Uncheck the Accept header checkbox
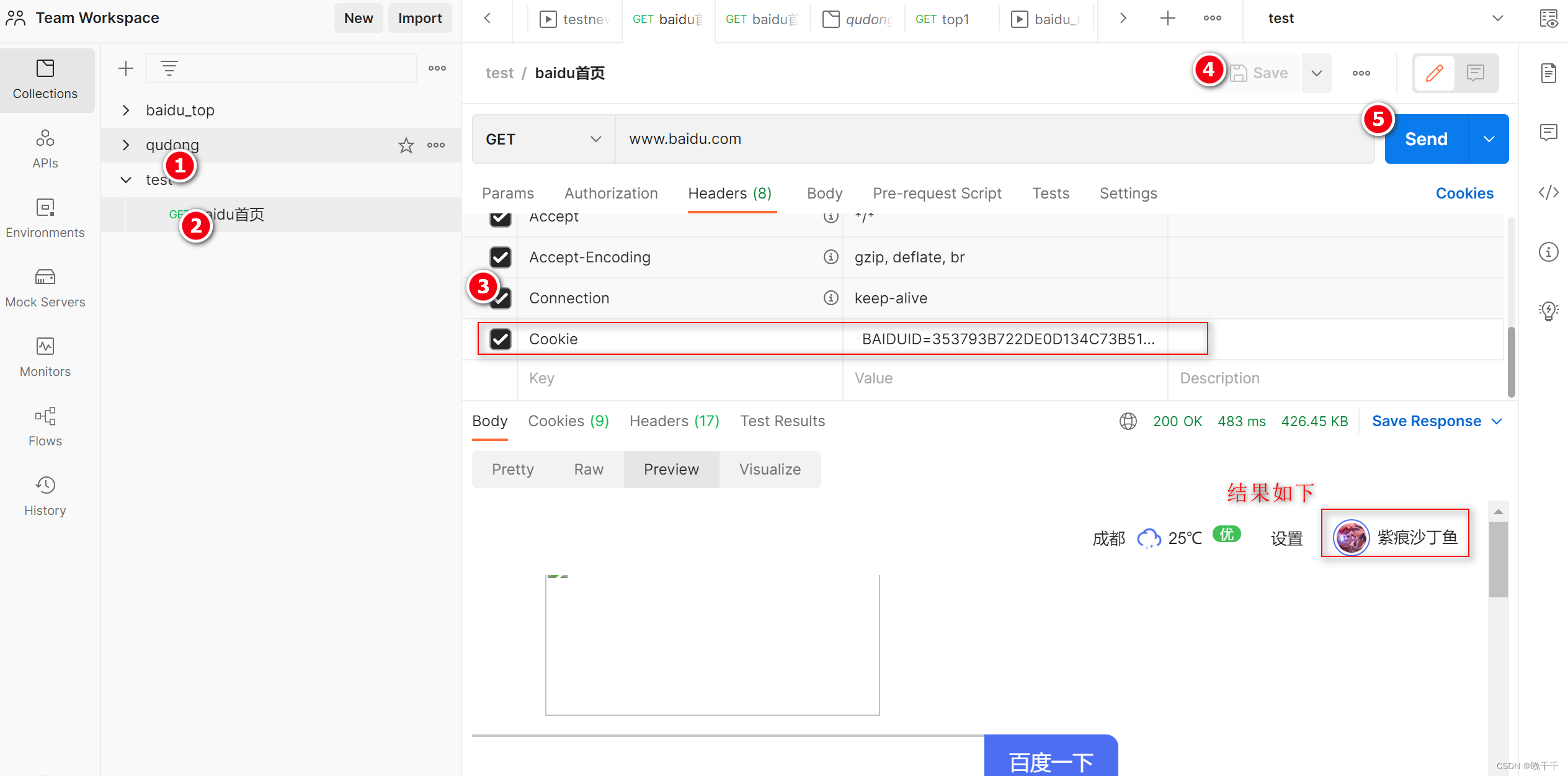Image resolution: width=1568 pixels, height=776 pixels. (x=501, y=218)
